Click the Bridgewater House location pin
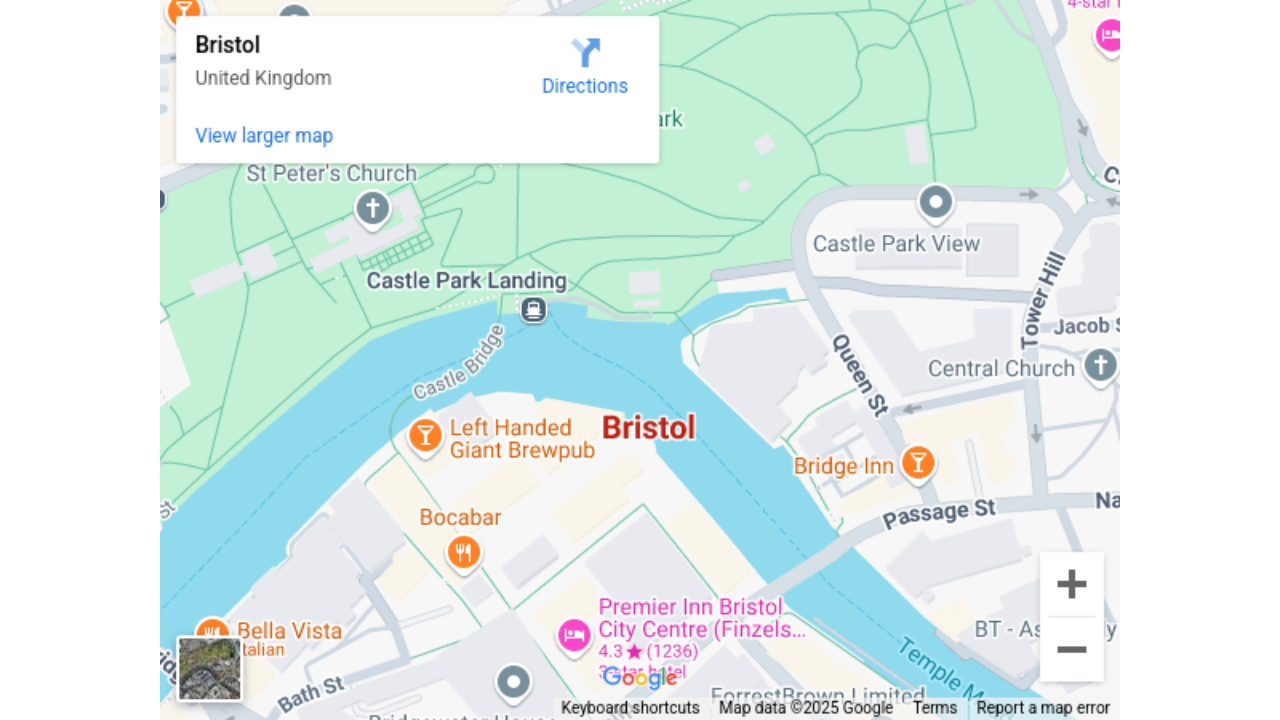The height and width of the screenshot is (720, 1280). click(x=514, y=682)
